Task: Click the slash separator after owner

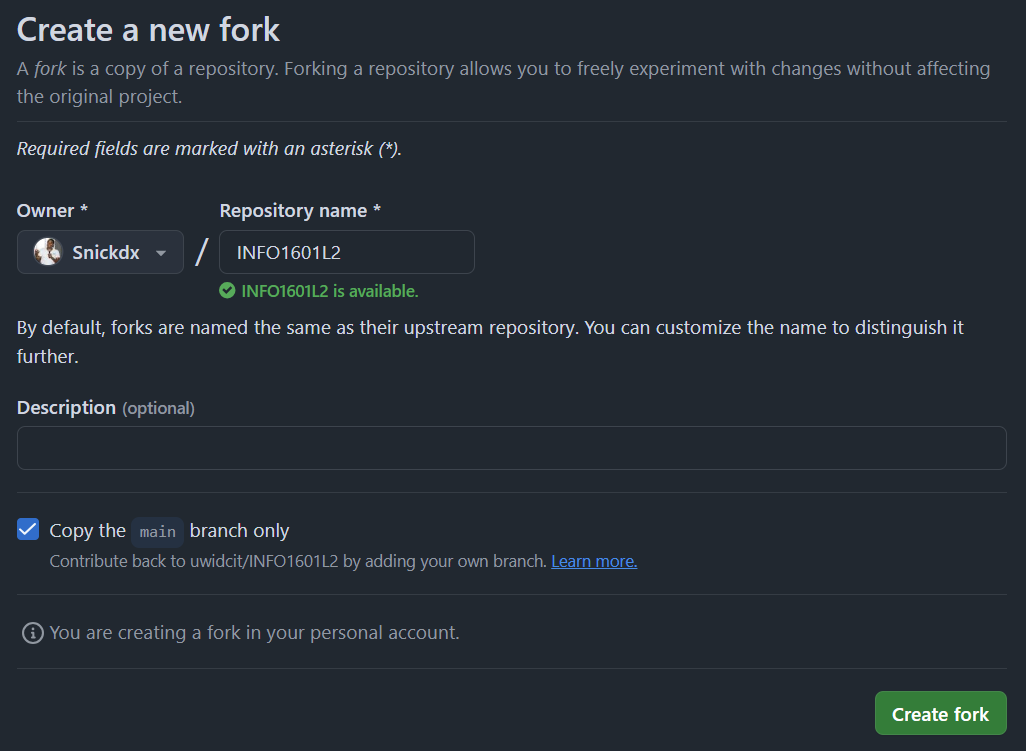Action: 201,252
